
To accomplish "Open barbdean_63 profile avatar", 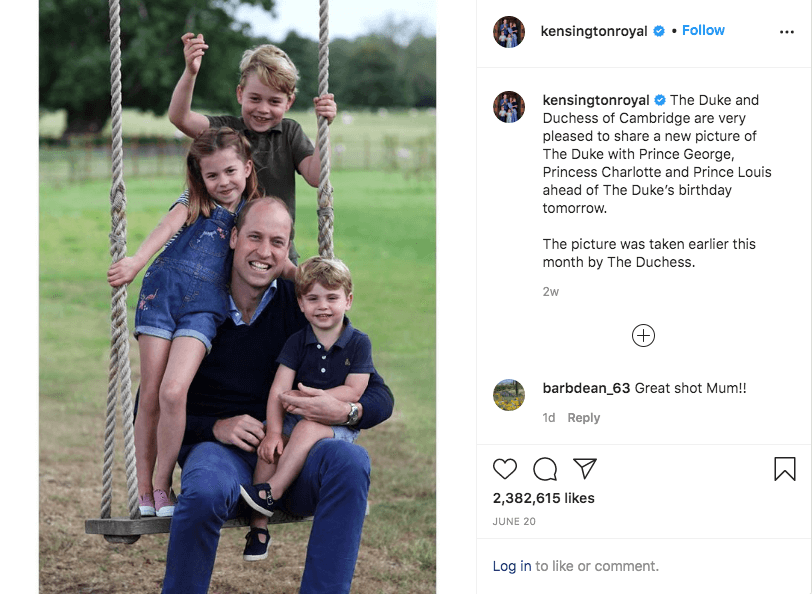I will 509,395.
